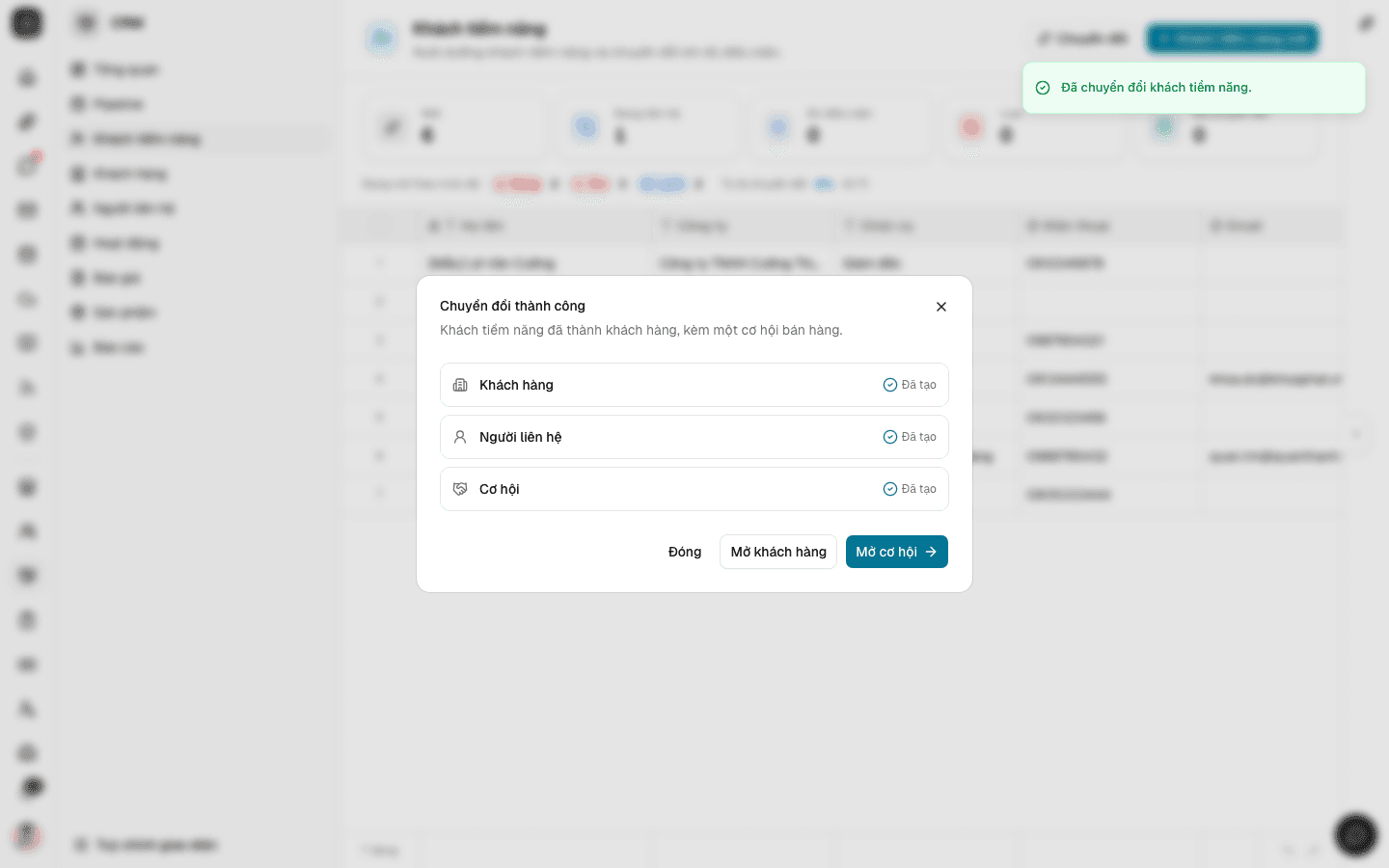Click the green check icon in the toast

[x=1043, y=88]
